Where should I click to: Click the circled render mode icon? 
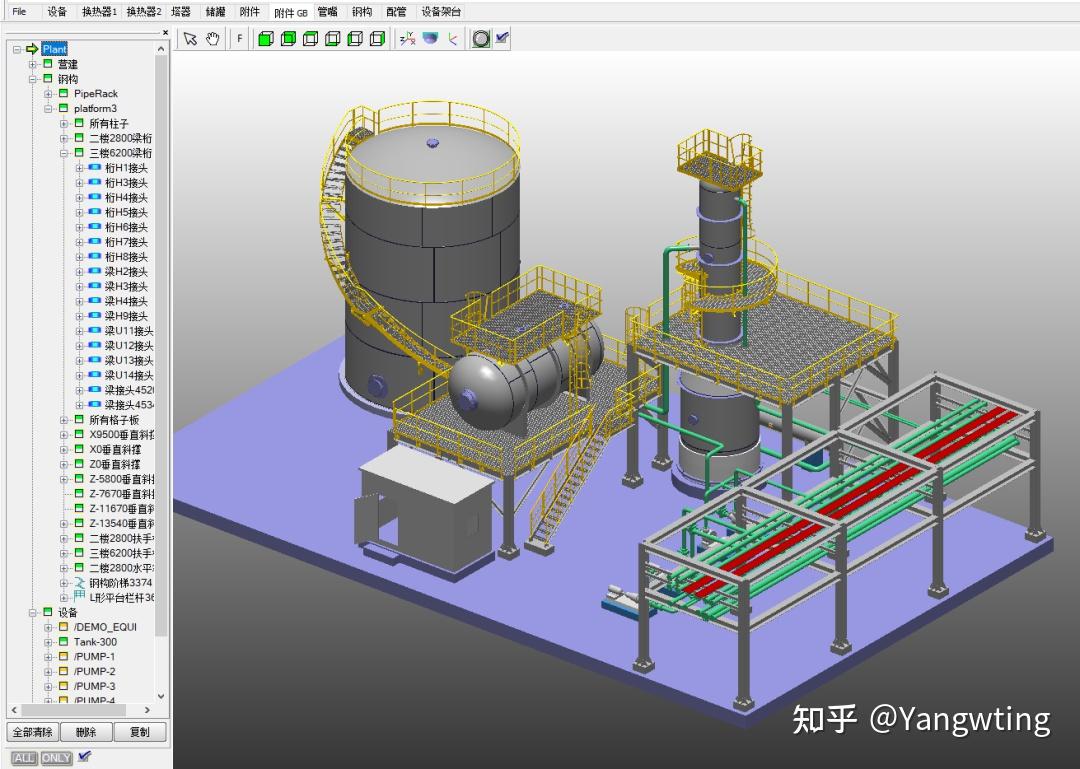tap(480, 38)
